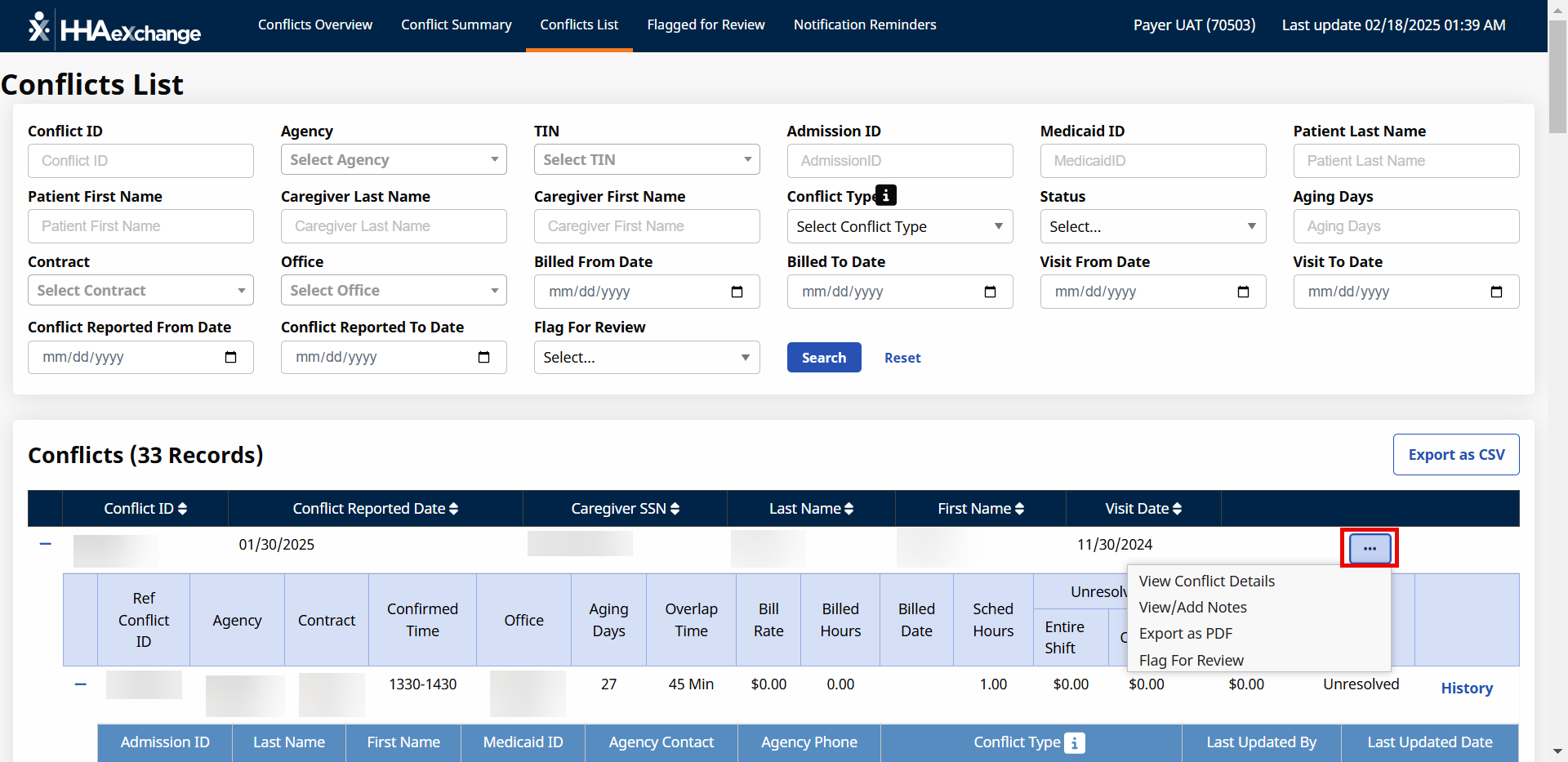Click the three-dot actions button on the row
The height and width of the screenshot is (762, 1568).
(1370, 548)
